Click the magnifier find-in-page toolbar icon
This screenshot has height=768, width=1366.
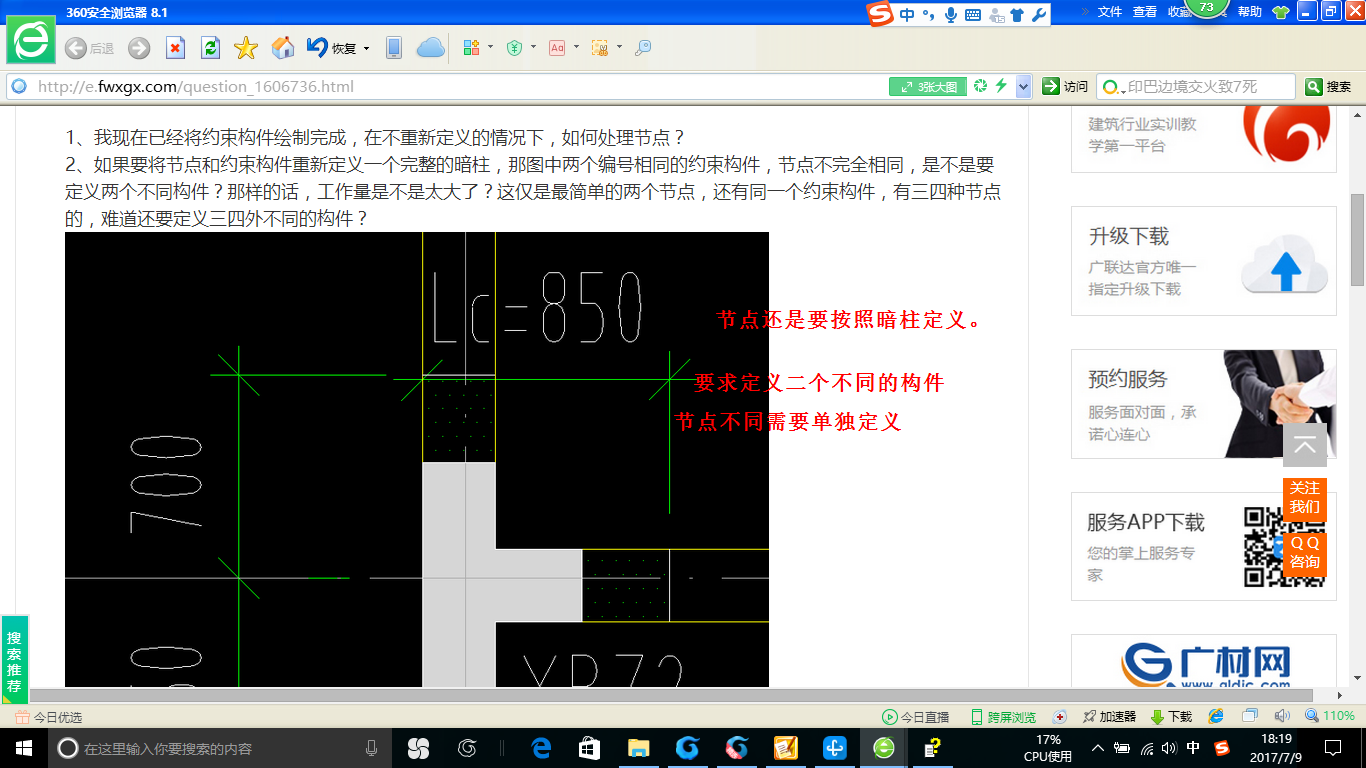pyautogui.click(x=643, y=47)
